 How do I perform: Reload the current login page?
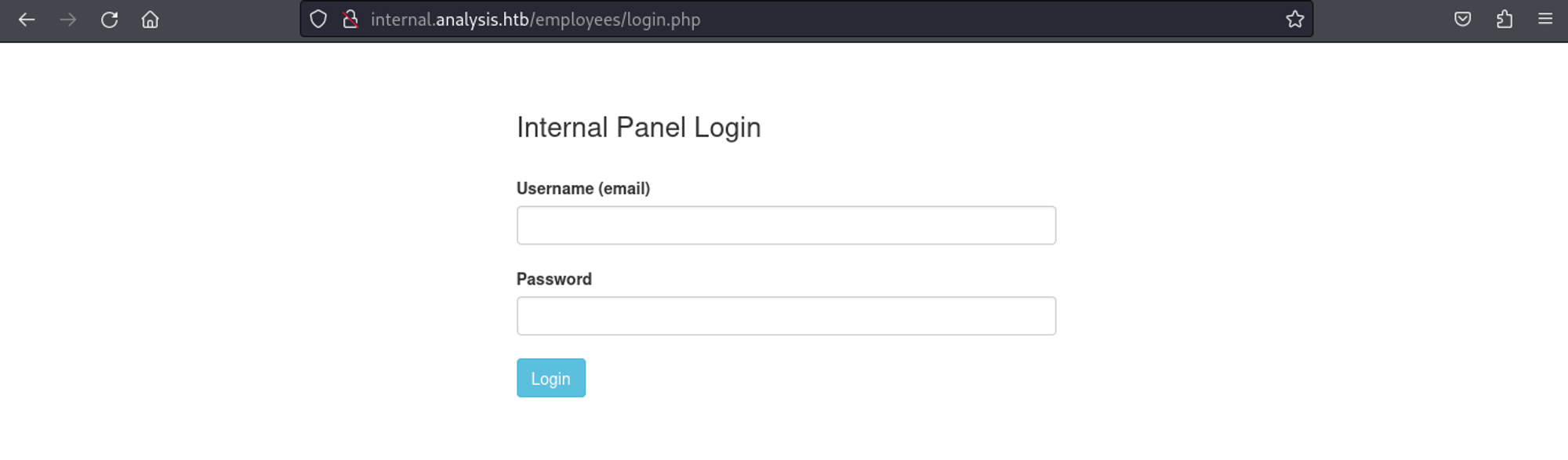(x=109, y=20)
